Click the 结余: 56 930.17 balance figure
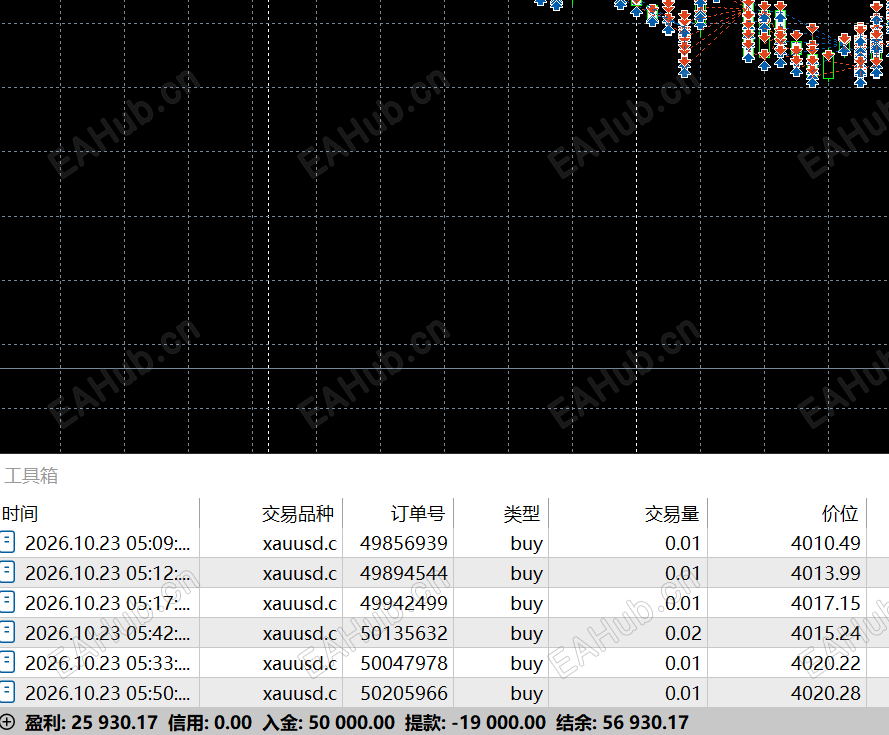The image size is (889, 735). click(x=623, y=723)
